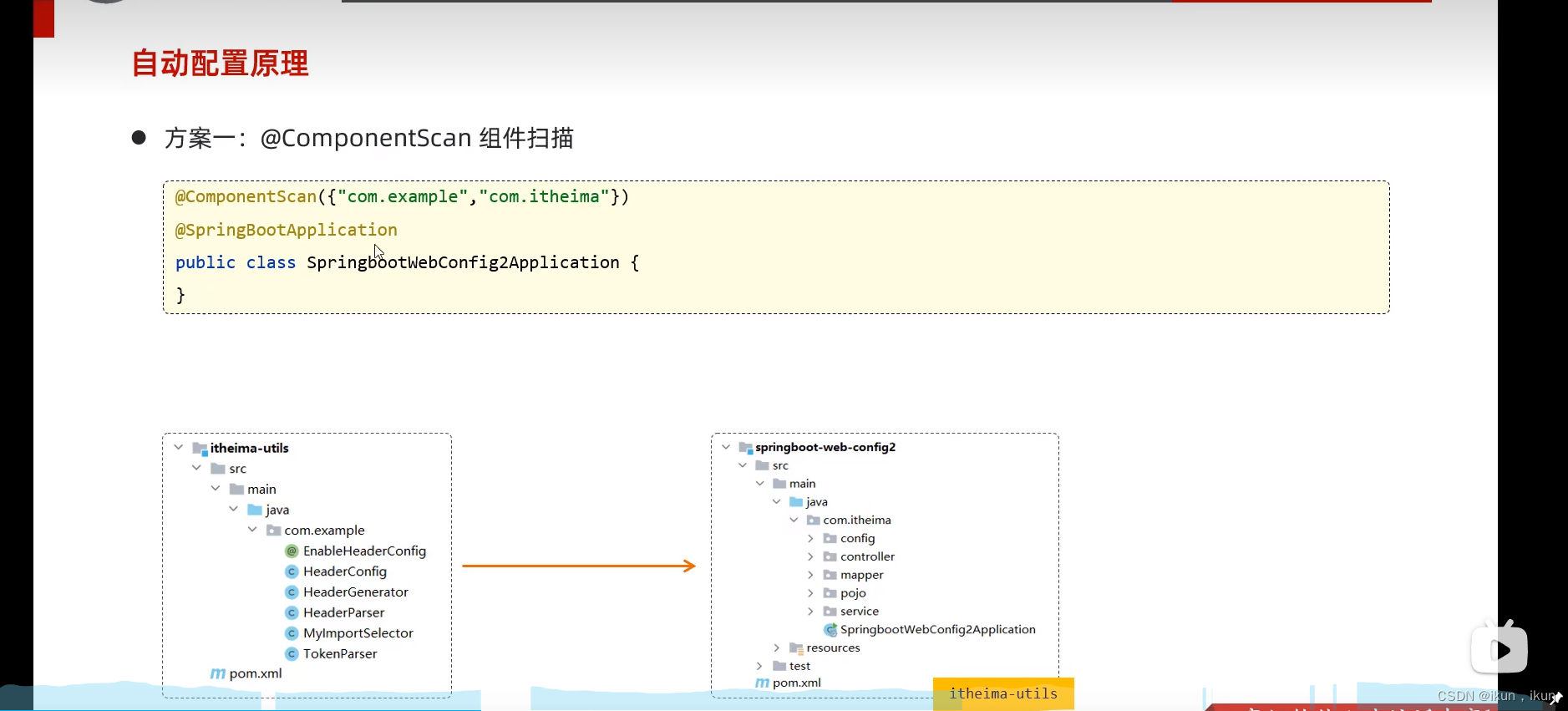Image resolution: width=1568 pixels, height=711 pixels.
Task: Collapse main chevron under springboot-web-config2
Action: click(760, 483)
